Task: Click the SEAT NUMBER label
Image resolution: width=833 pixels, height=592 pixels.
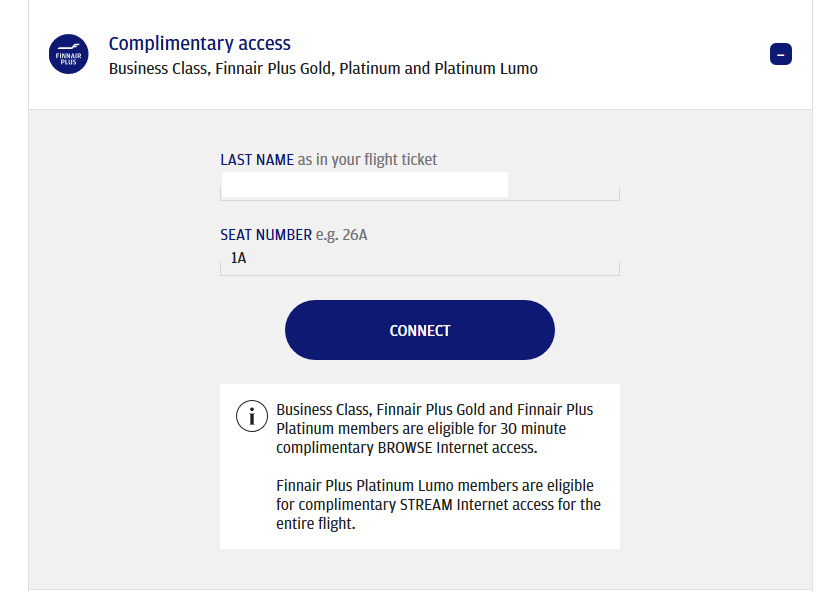Action: click(266, 235)
